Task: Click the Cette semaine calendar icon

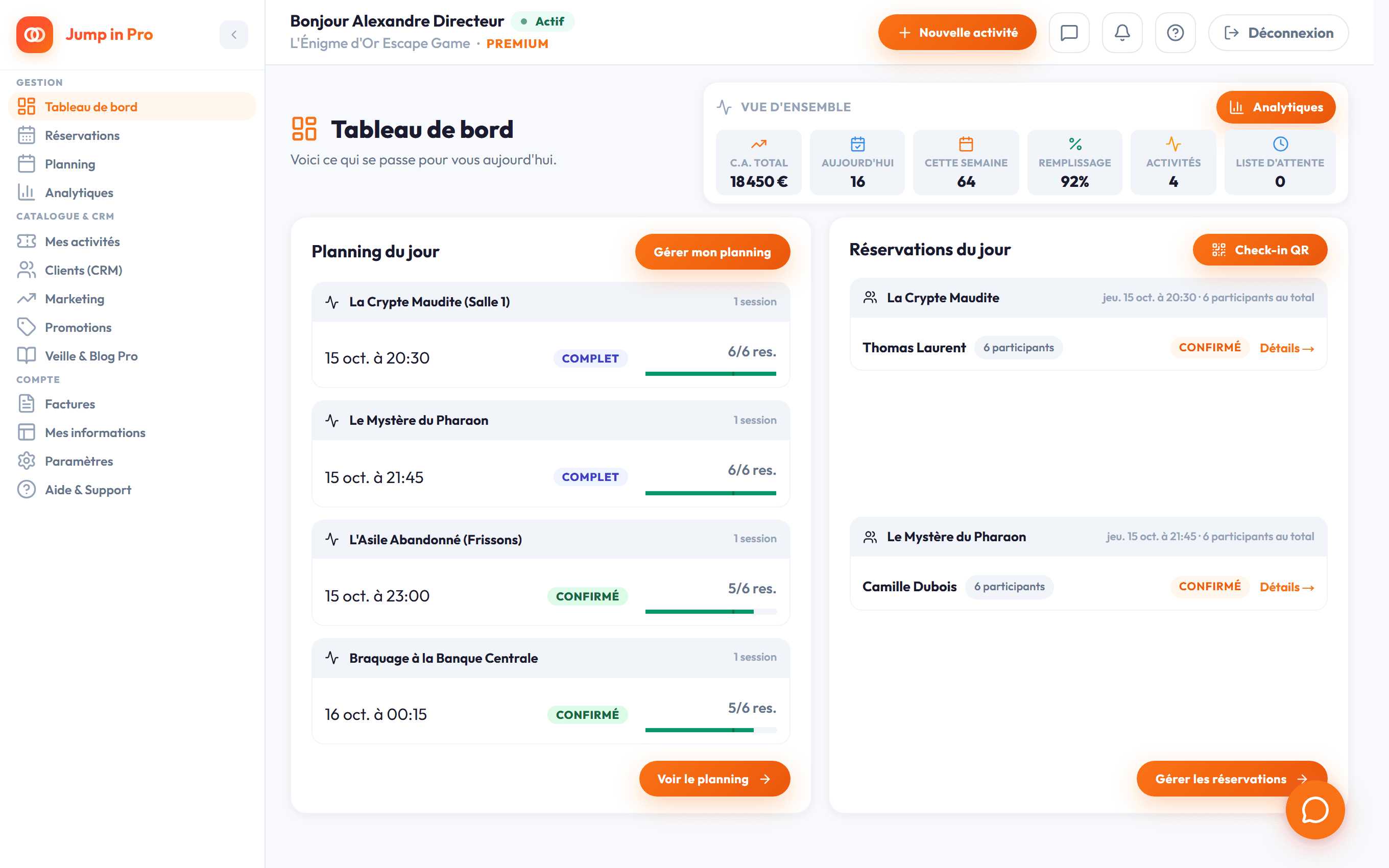Action: pos(966,143)
